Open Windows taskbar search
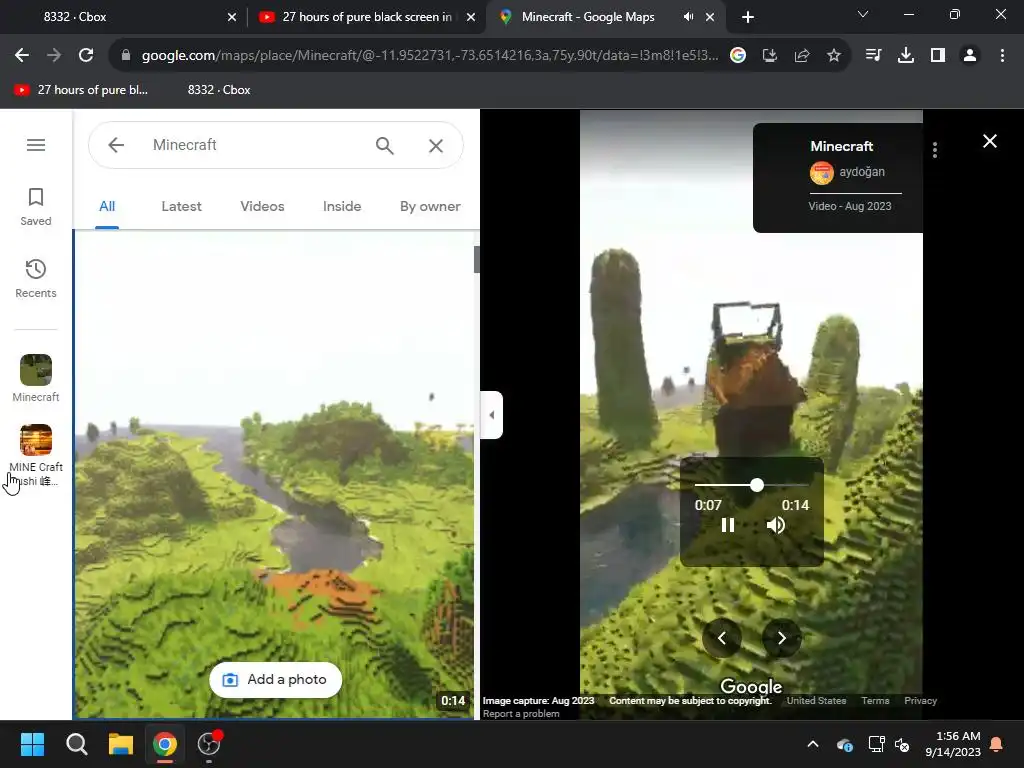The image size is (1024, 768). [76, 744]
